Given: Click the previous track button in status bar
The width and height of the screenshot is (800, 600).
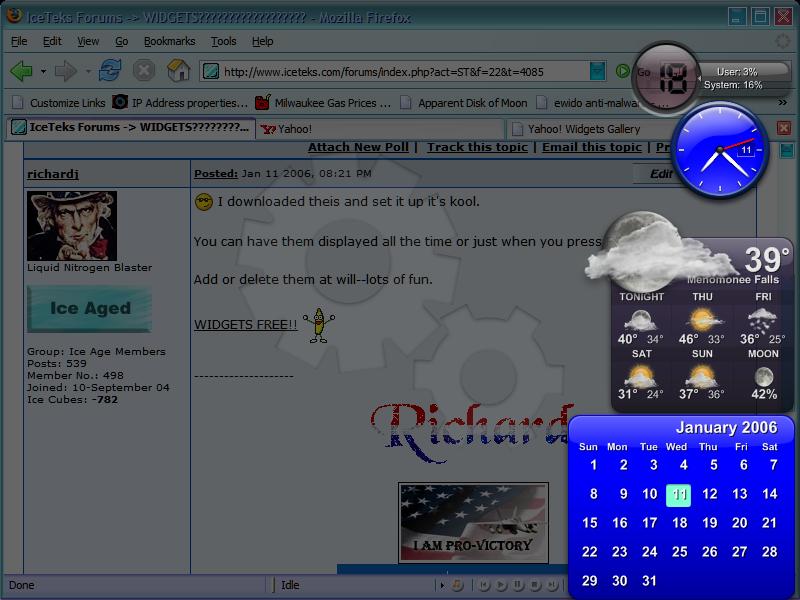Looking at the screenshot, I should click(485, 585).
